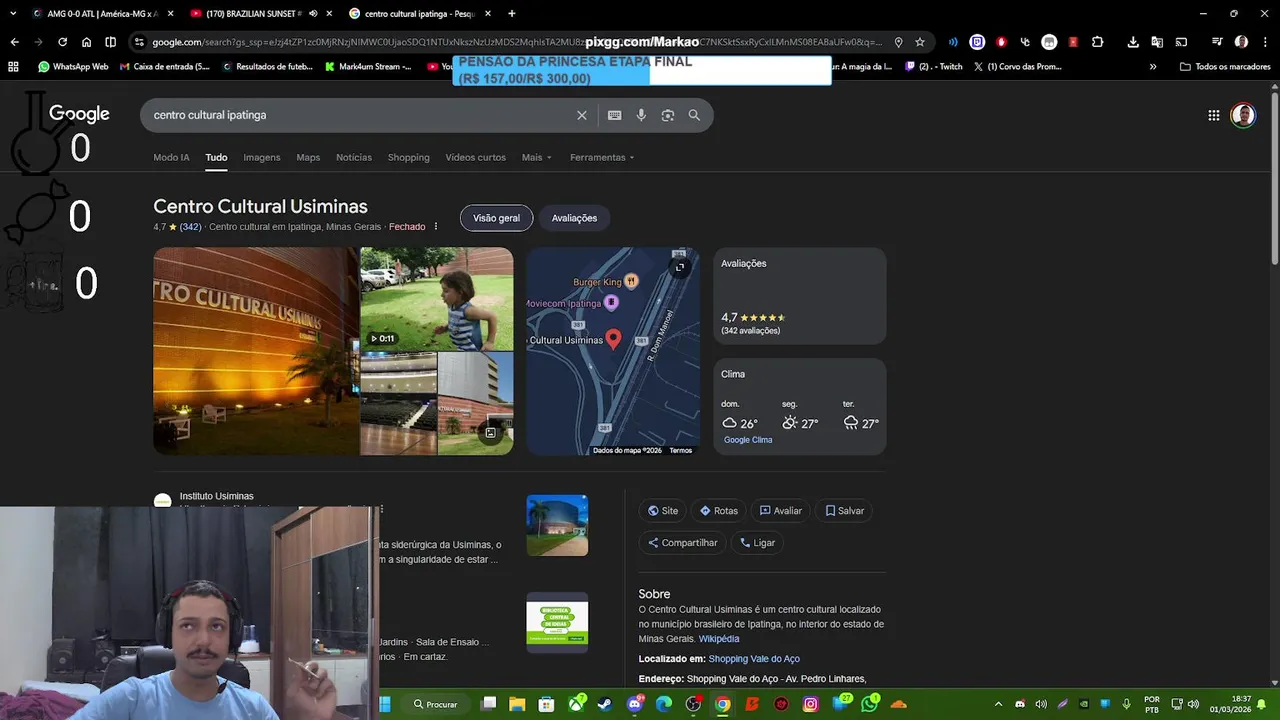
Task: Open the WhatsApp icon on the taskbar
Action: click(x=870, y=704)
